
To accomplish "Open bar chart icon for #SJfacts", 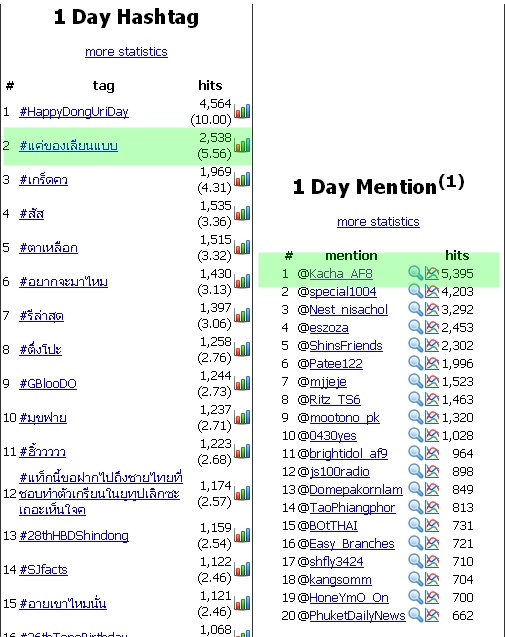I will (242, 569).
